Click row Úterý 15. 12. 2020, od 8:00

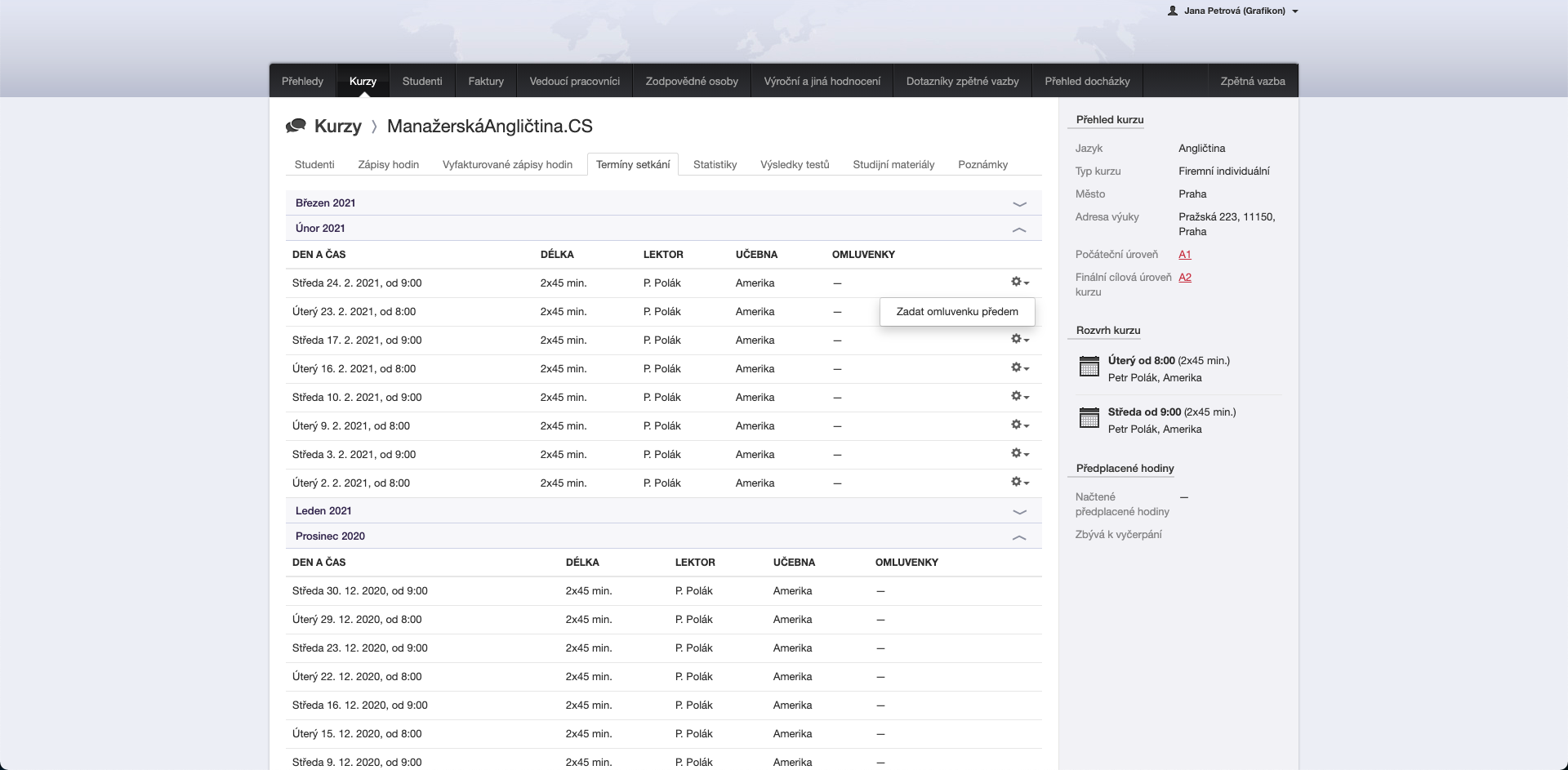[663, 733]
